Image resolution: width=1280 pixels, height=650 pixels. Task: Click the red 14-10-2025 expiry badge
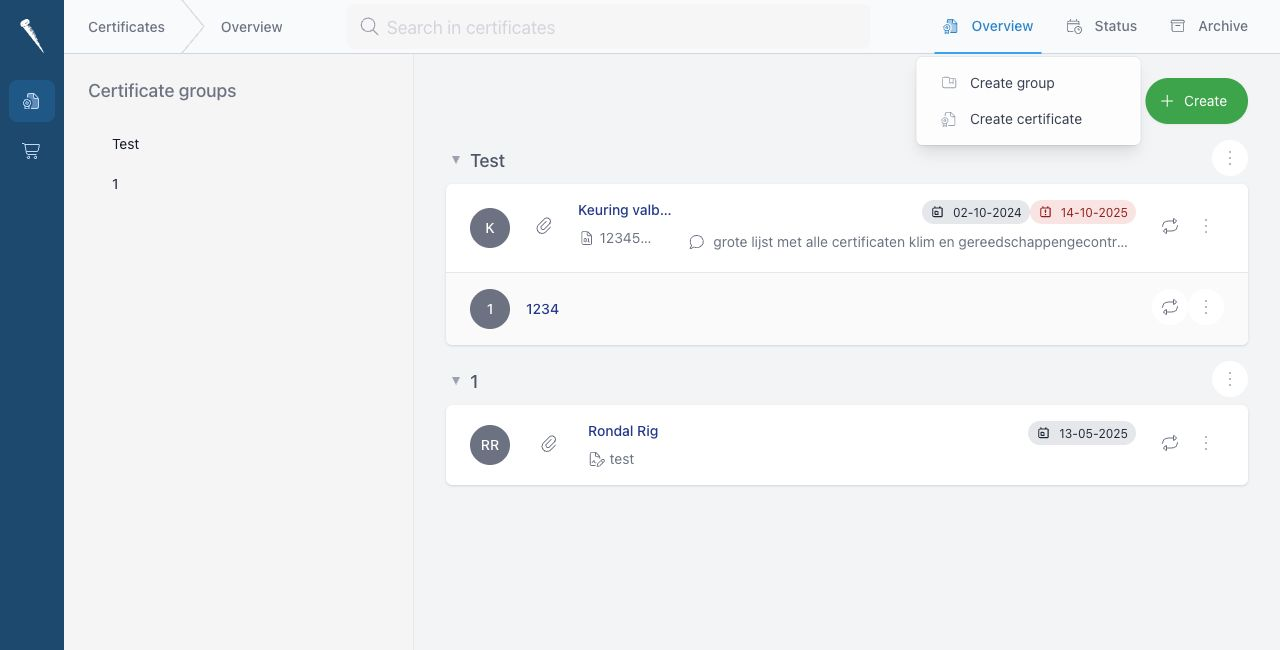(1083, 212)
